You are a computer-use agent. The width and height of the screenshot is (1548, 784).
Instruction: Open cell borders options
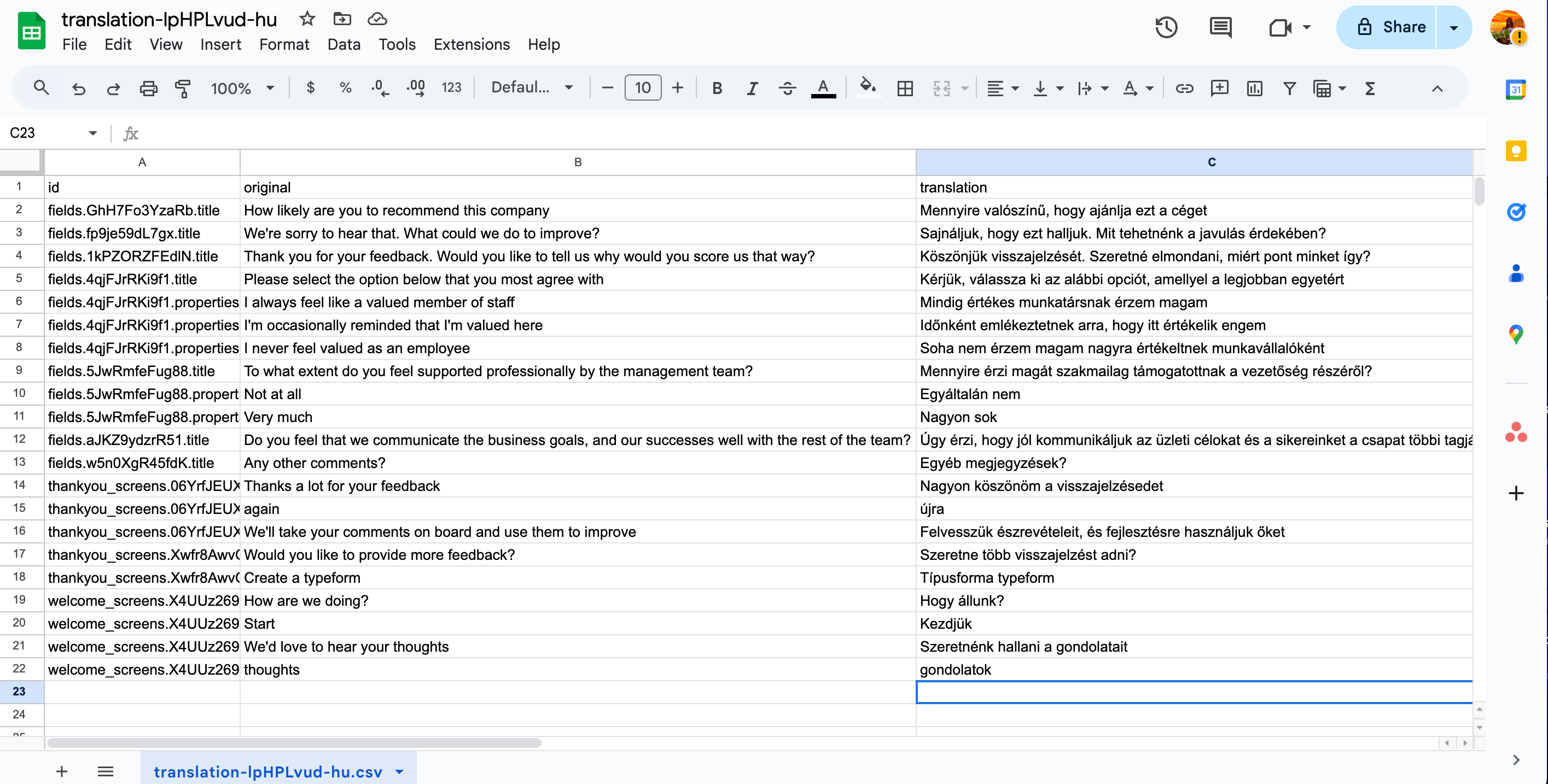(905, 89)
